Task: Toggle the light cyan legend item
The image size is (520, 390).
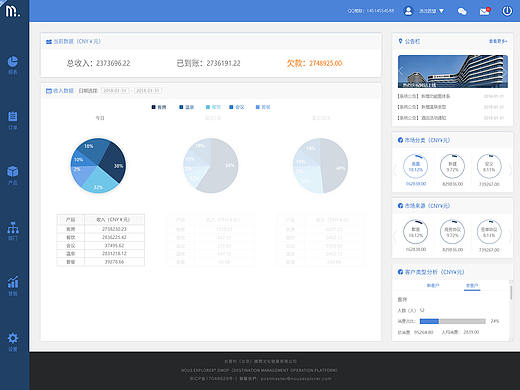Action: click(x=213, y=107)
